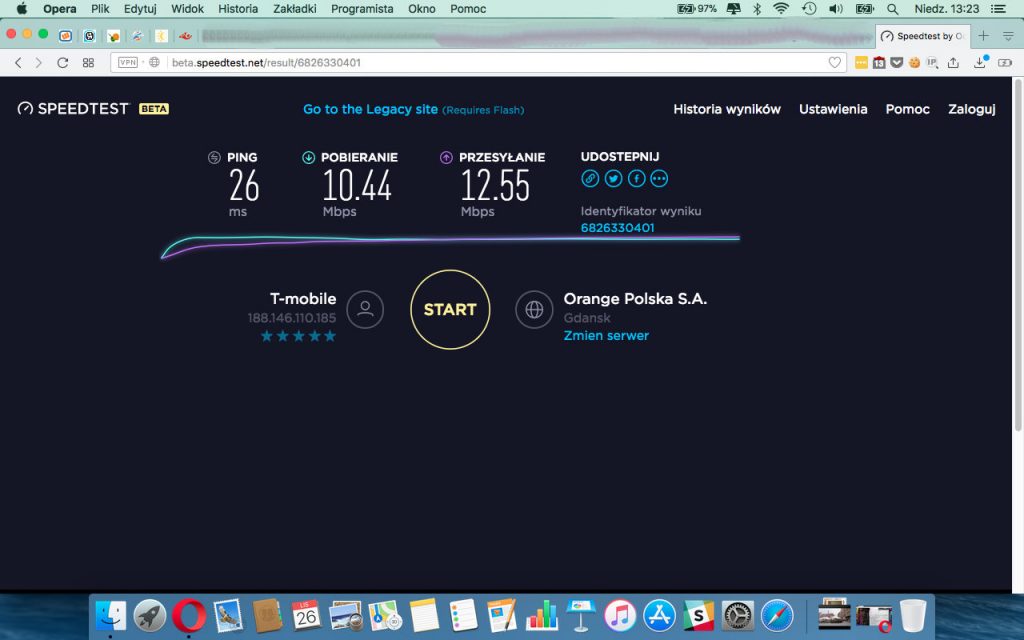The height and width of the screenshot is (640, 1024).
Task: Add page to bookmarks with heart icon
Action: (835, 63)
